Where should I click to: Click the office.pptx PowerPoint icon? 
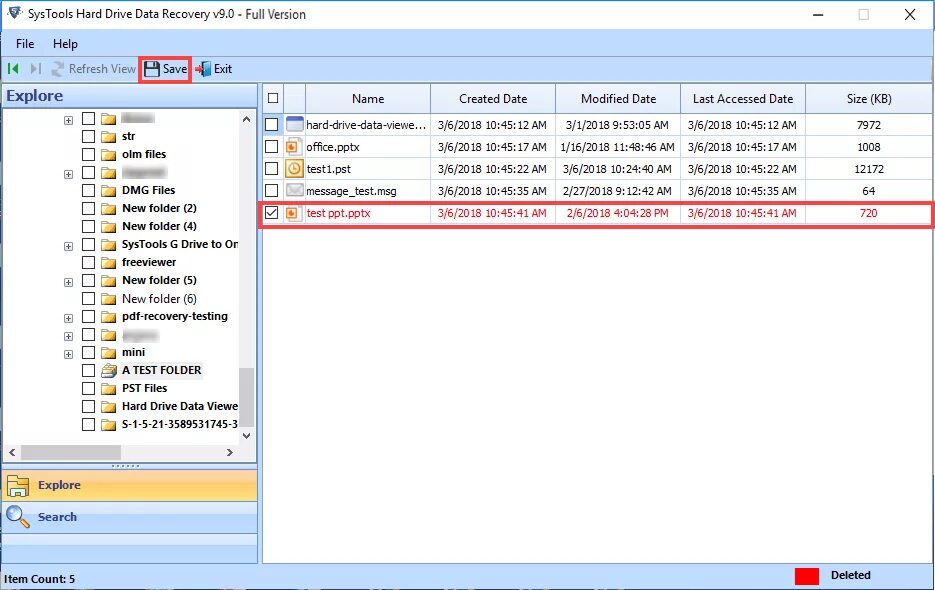[293, 147]
